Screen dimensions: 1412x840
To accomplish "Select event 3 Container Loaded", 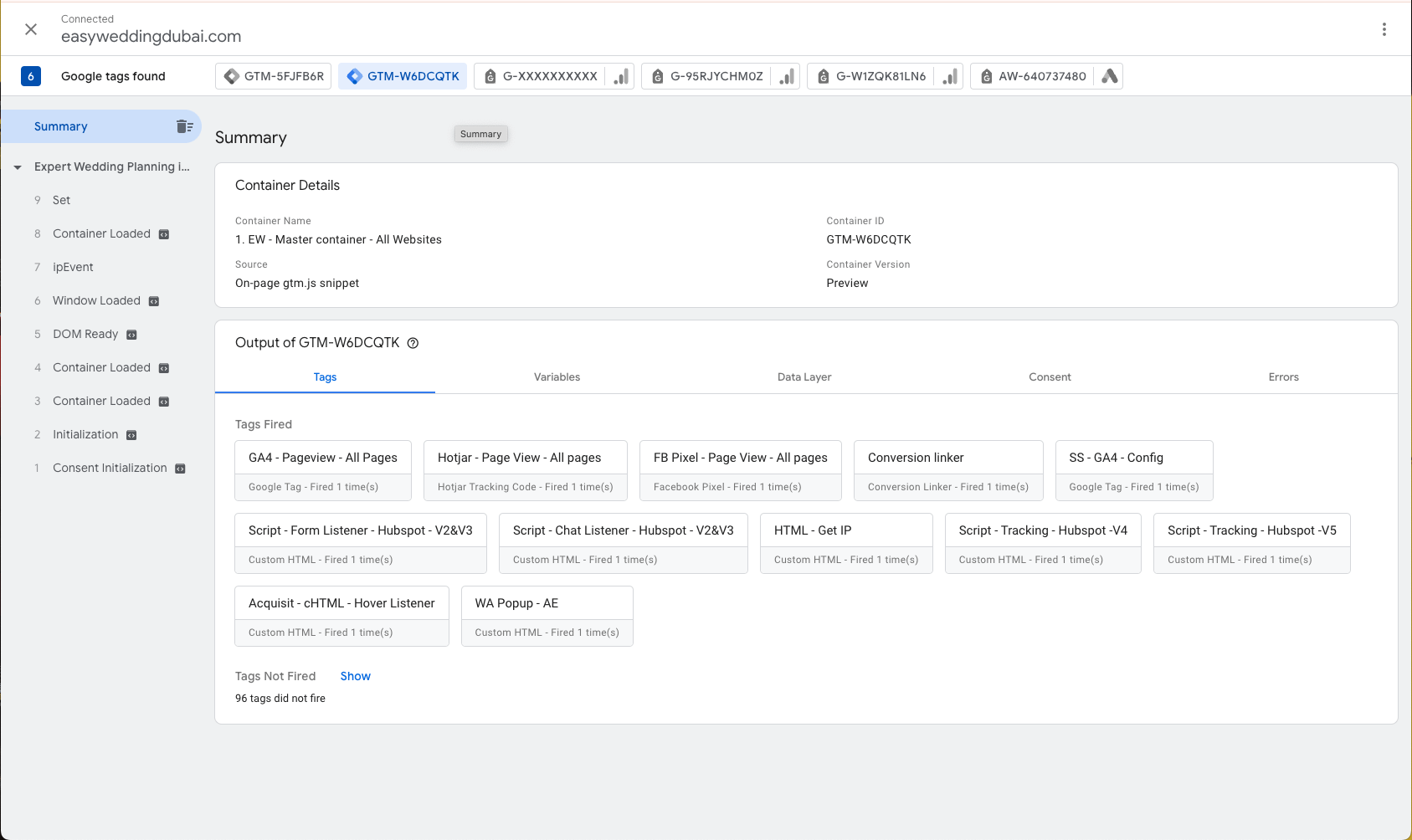I will [100, 401].
